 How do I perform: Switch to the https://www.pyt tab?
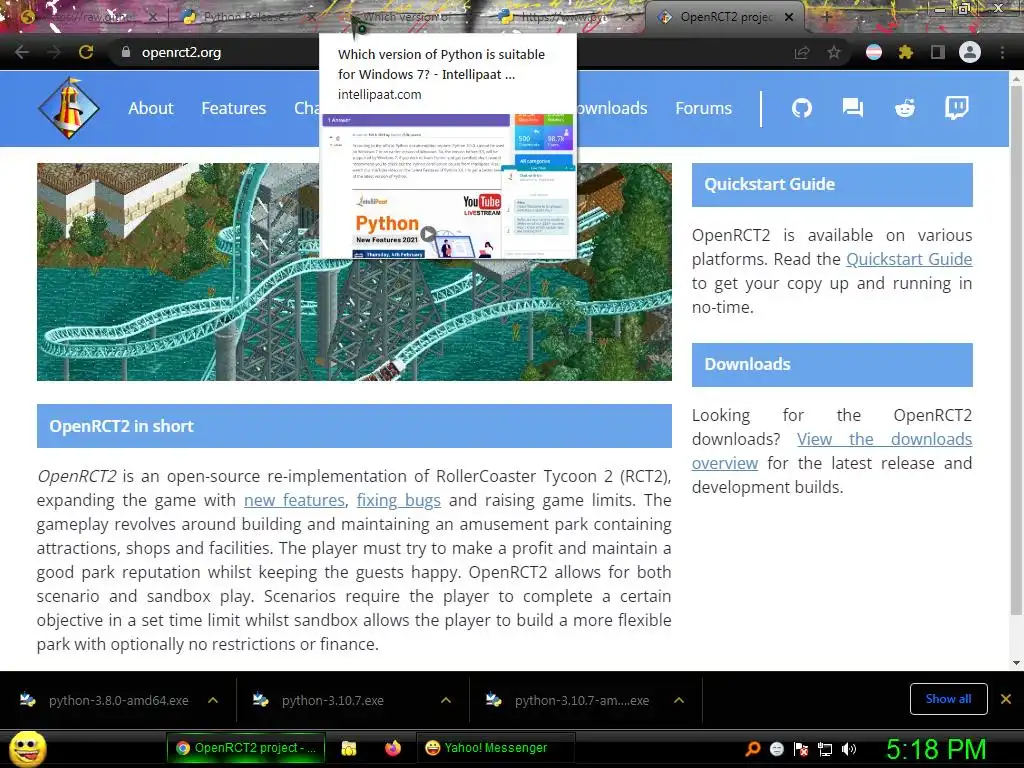point(564,17)
